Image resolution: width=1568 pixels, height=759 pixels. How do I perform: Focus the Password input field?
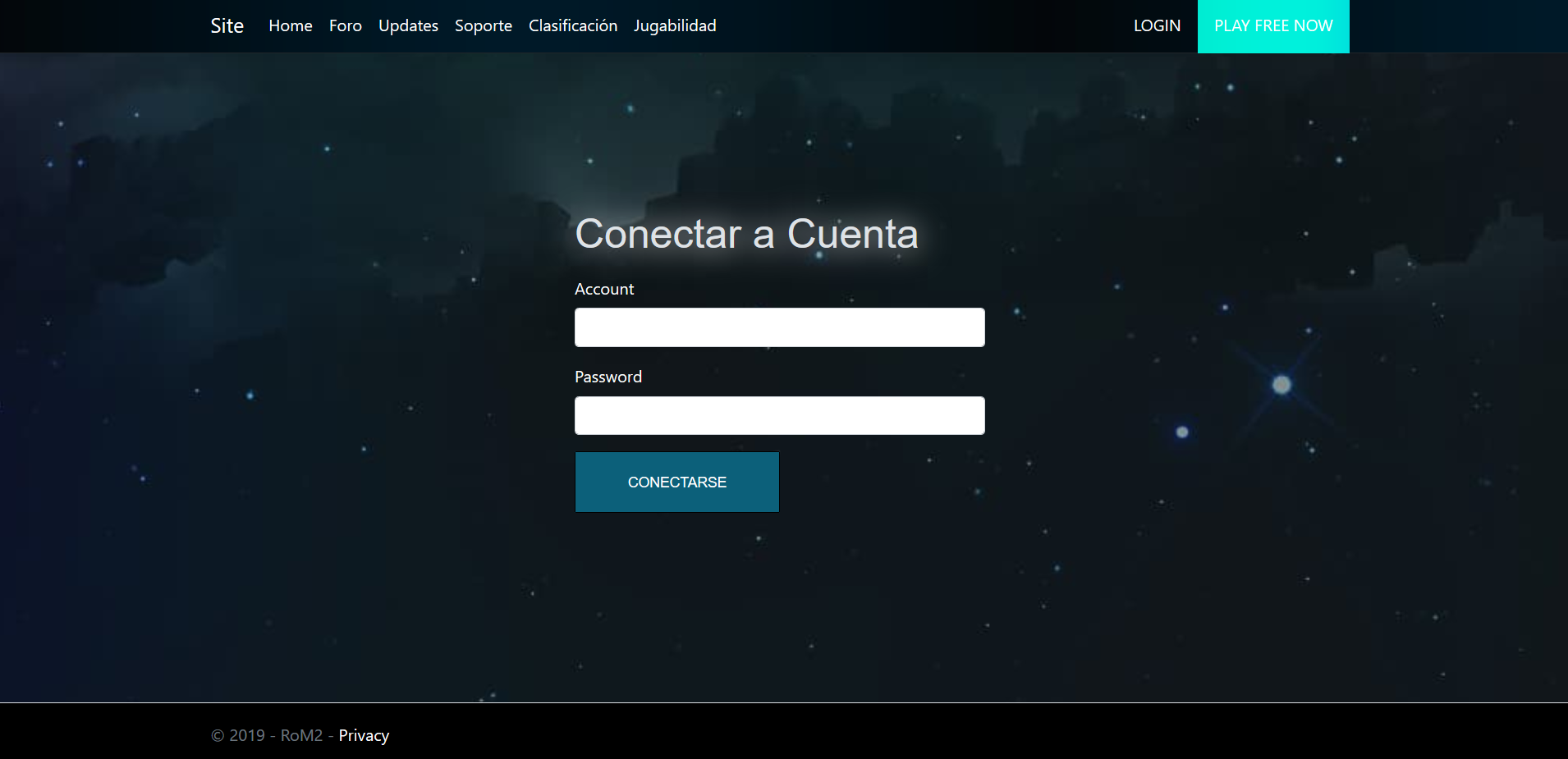(780, 415)
